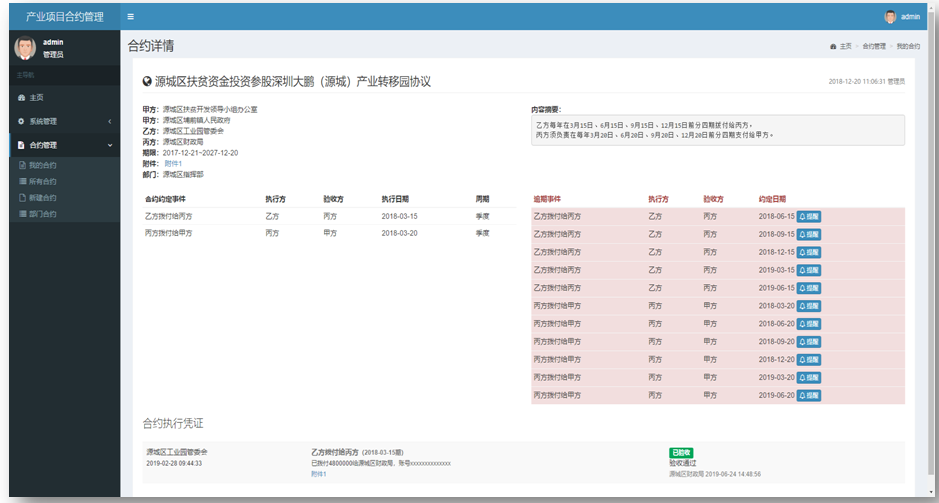Collapse the 合约管理 menu chevron
The image size is (939, 503).
109,145
